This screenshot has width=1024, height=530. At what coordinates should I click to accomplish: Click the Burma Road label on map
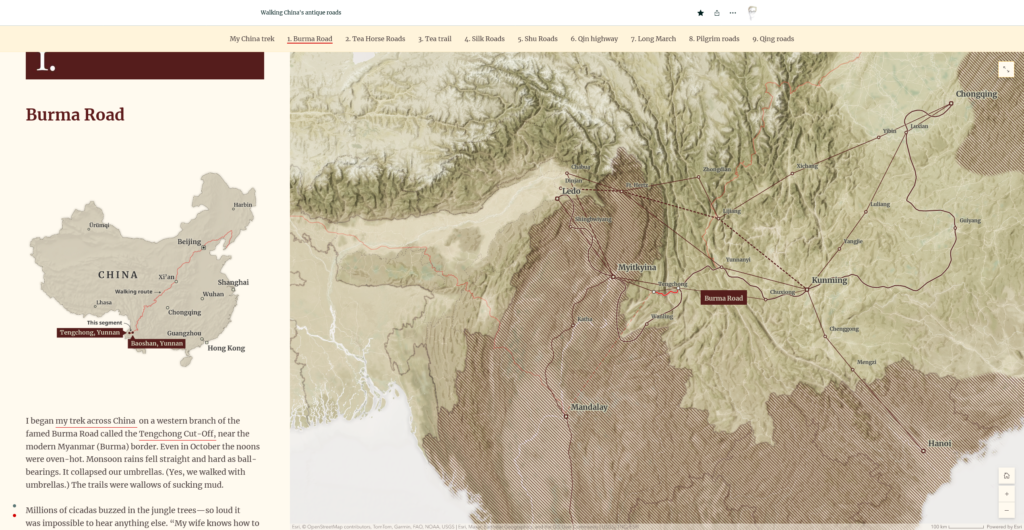pos(723,298)
